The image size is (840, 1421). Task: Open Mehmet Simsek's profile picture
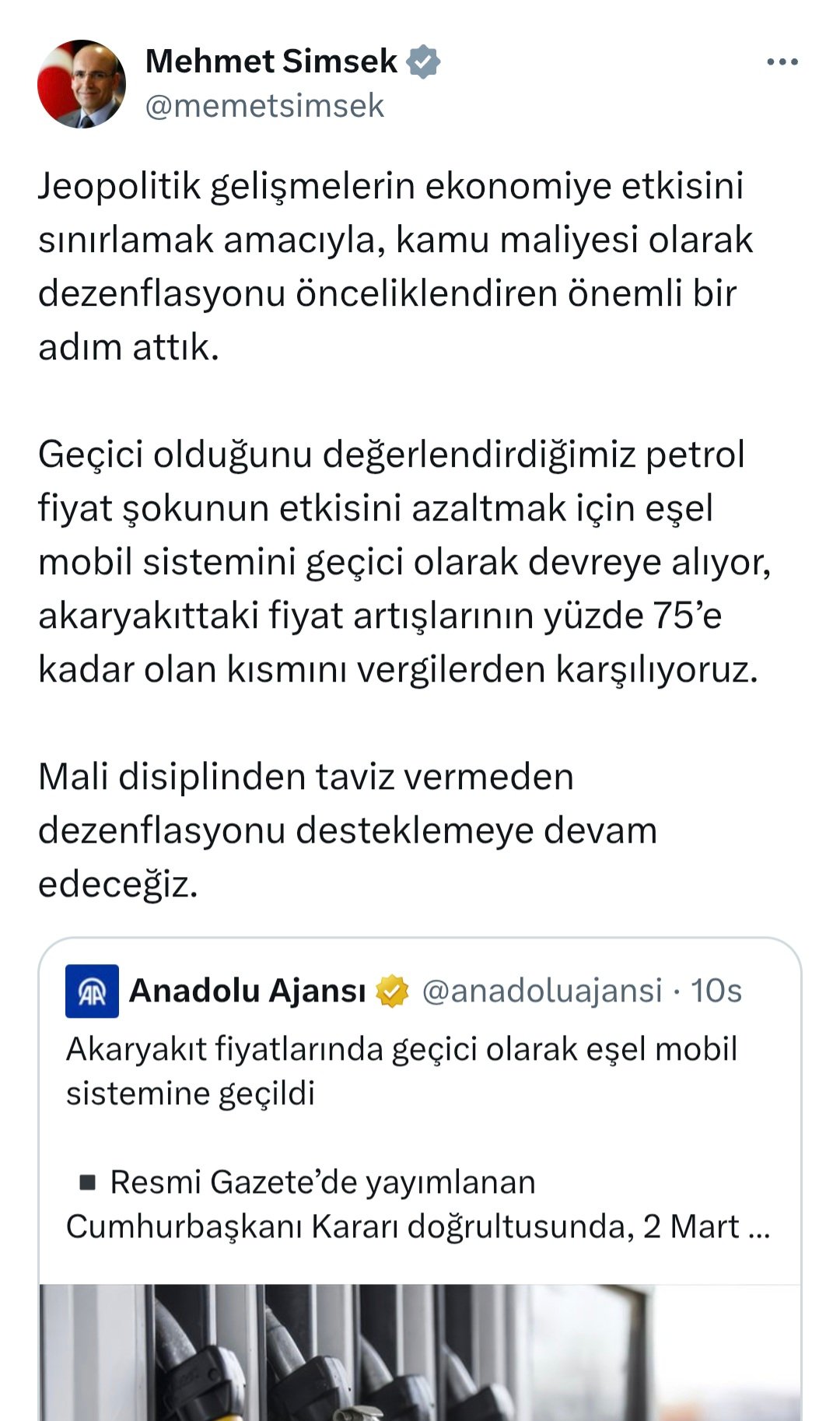point(82,84)
